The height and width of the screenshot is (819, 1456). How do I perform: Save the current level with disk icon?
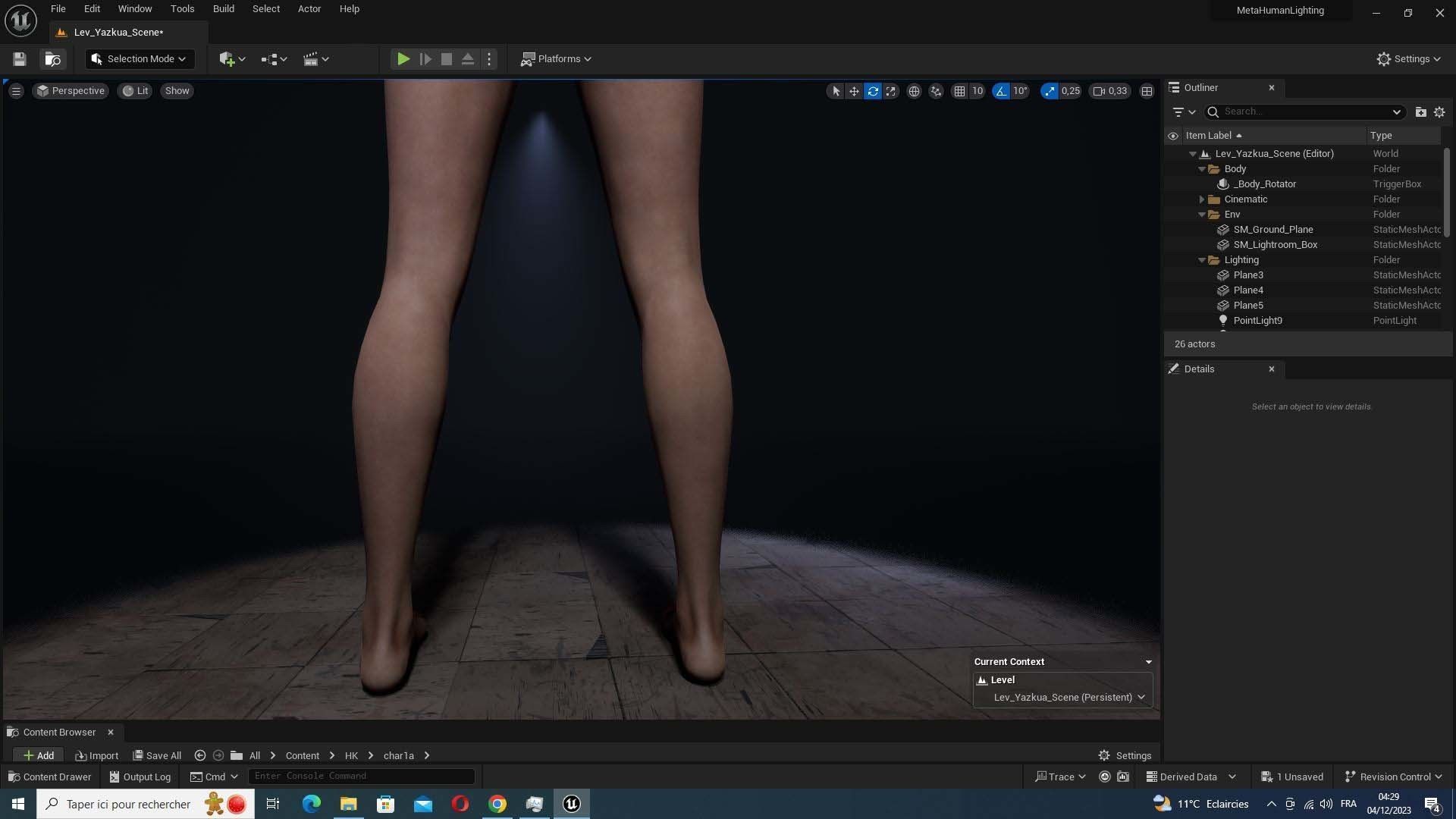click(20, 59)
